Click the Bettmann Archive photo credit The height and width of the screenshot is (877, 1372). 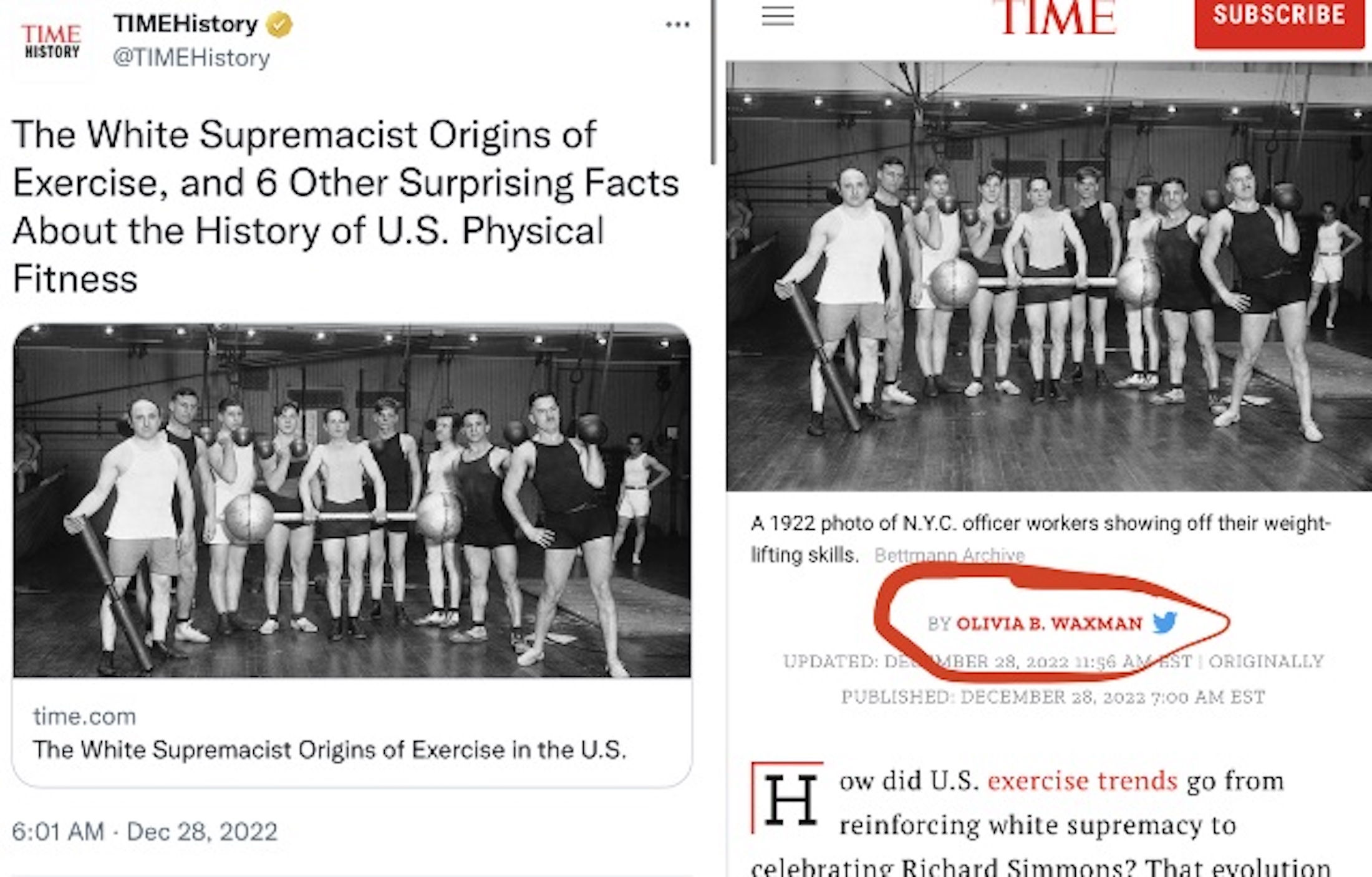tap(949, 555)
